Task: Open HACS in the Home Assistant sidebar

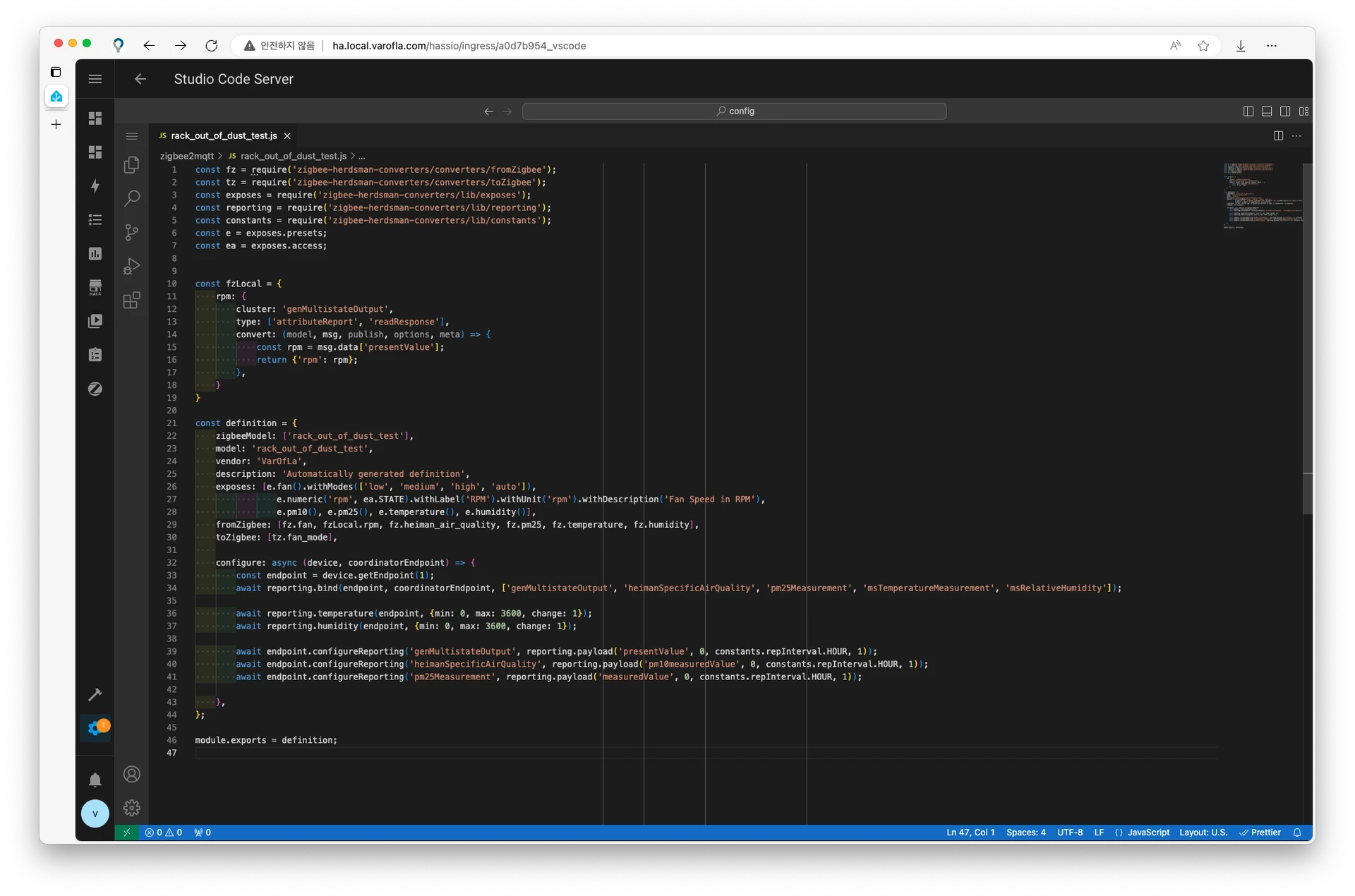Action: pyautogui.click(x=95, y=287)
